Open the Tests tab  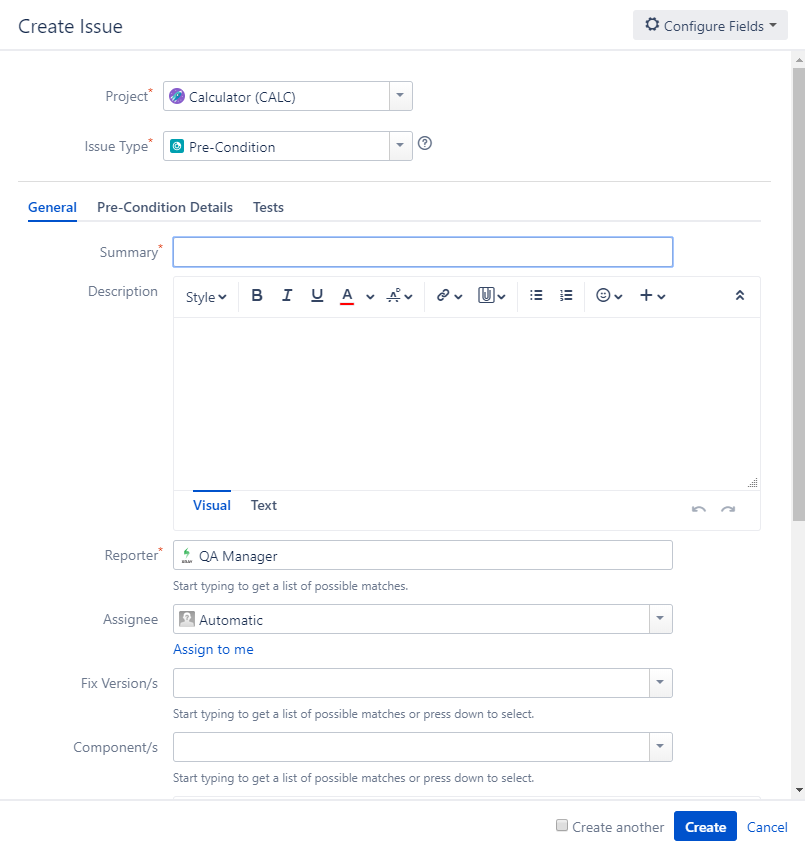(269, 207)
